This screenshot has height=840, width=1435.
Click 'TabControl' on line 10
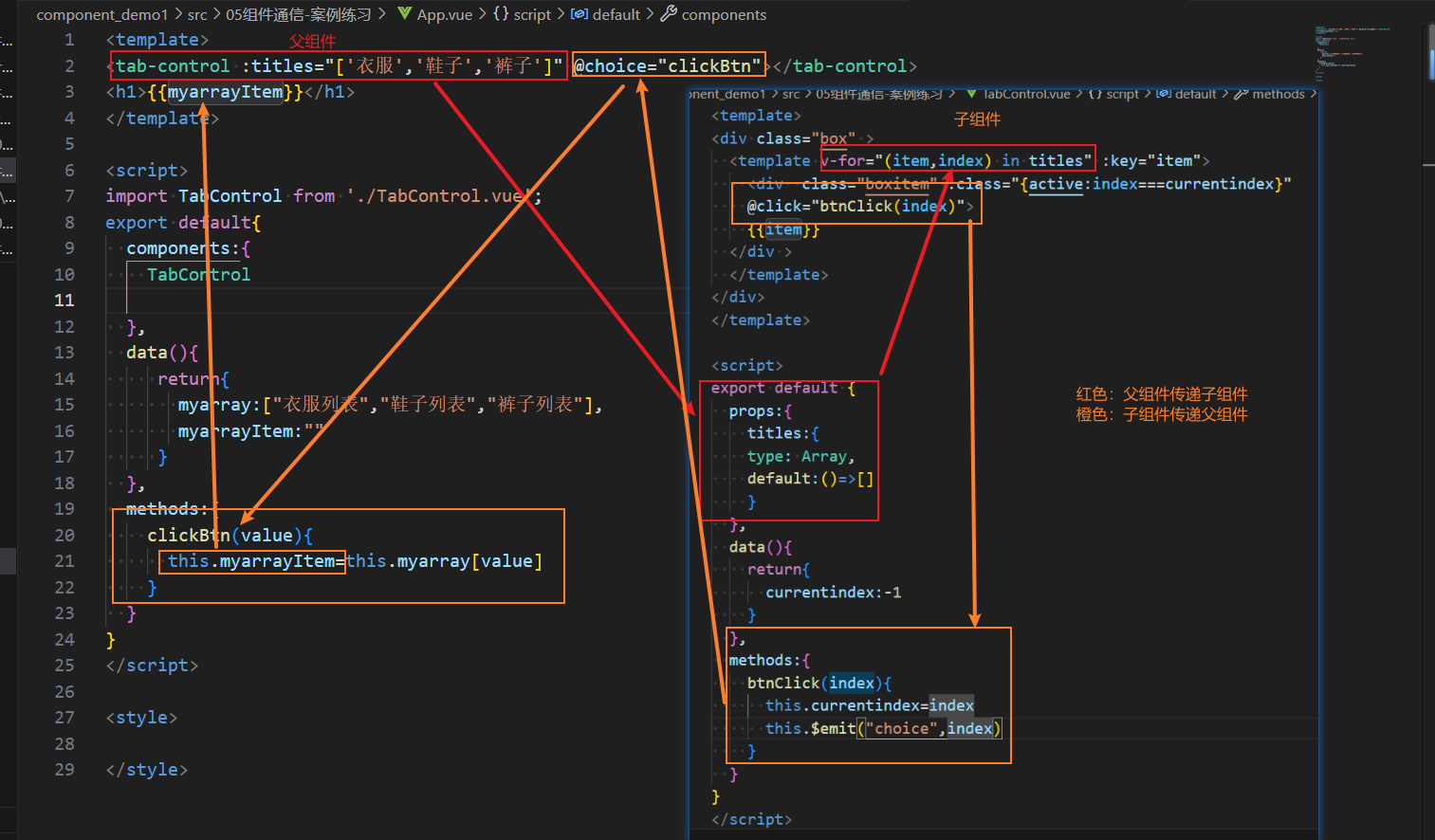pos(198,275)
